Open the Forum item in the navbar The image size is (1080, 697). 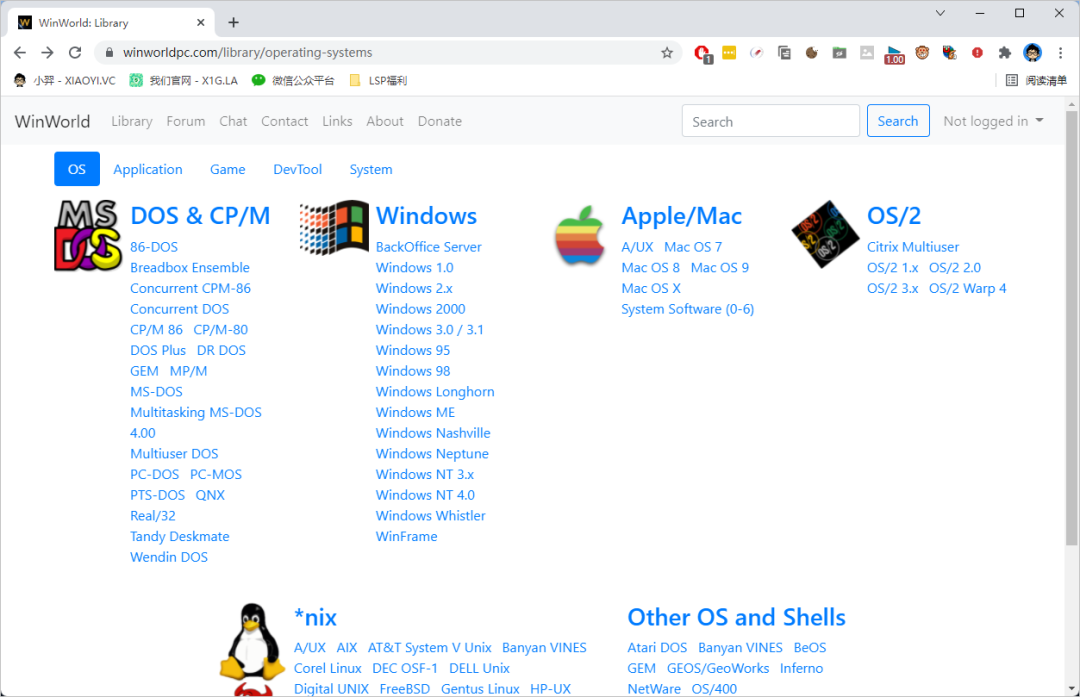click(x=186, y=121)
